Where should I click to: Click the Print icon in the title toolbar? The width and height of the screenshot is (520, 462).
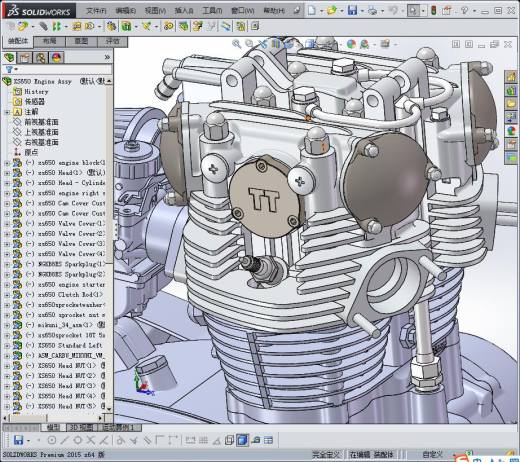[372, 11]
